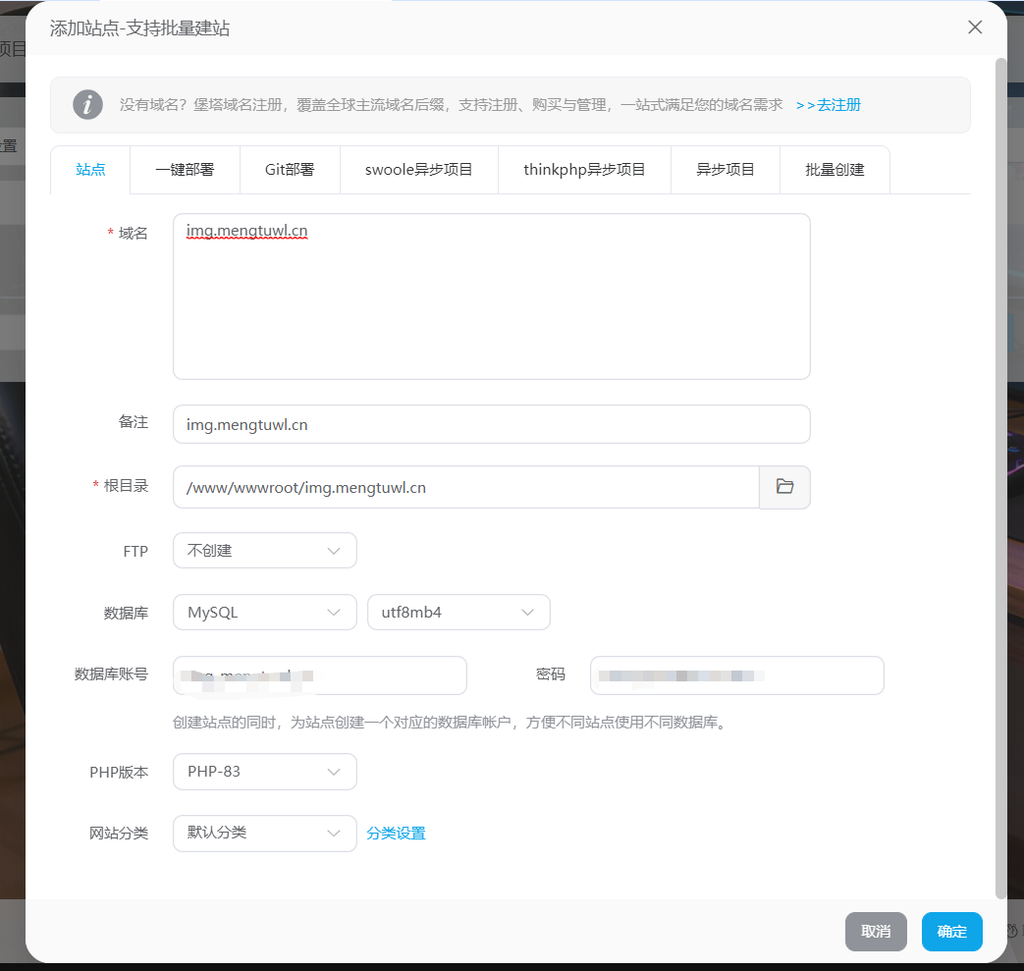Select the swoole异步项目 tab

click(419, 170)
